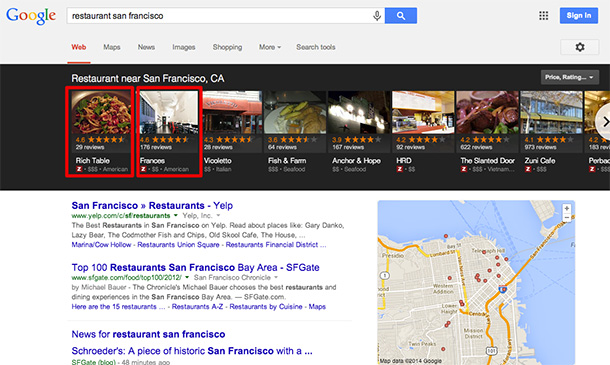Zoom in on the map with plus
The height and width of the screenshot is (365, 610).
567,209
